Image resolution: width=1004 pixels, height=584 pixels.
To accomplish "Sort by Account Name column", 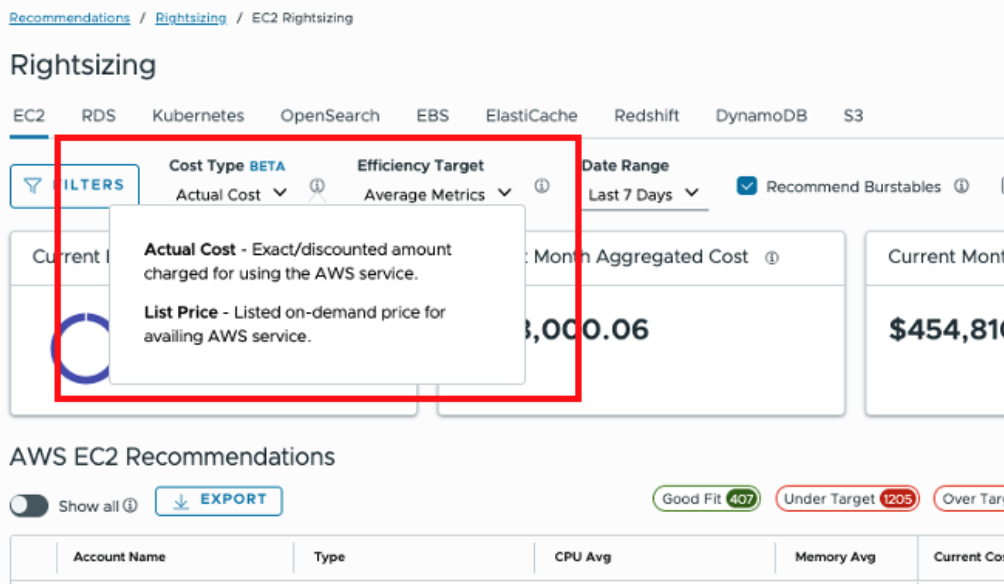I will (x=119, y=556).
